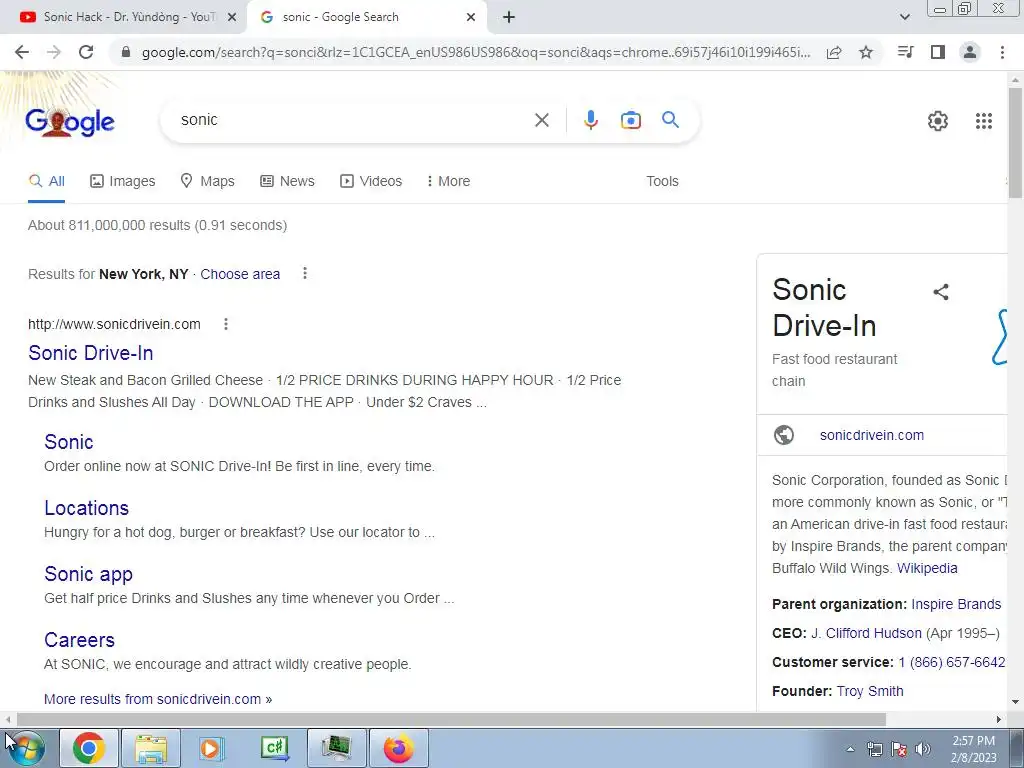Open the Windows Start menu
1024x768 pixels.
coord(26,748)
